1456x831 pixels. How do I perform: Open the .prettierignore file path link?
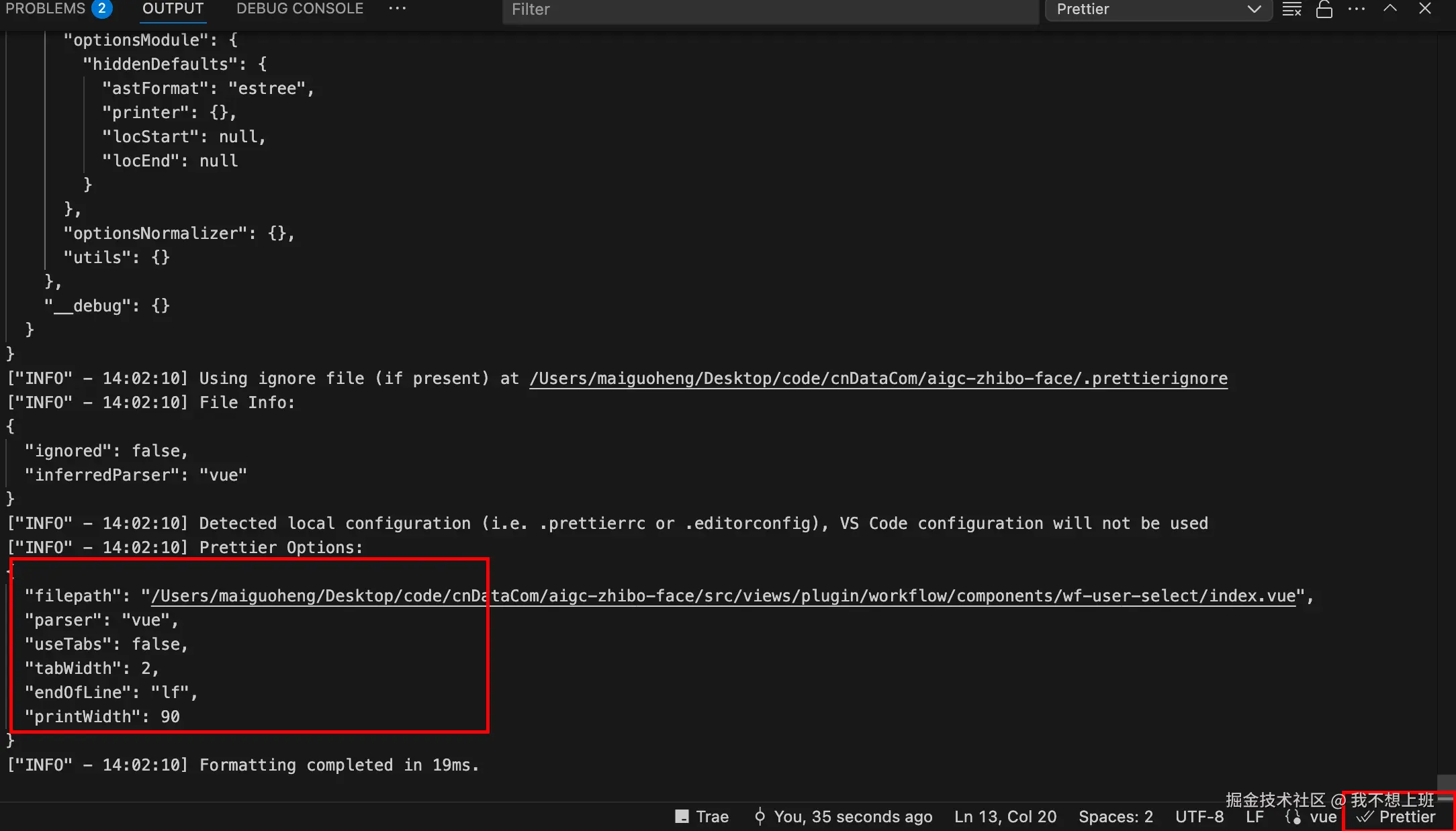coord(878,379)
